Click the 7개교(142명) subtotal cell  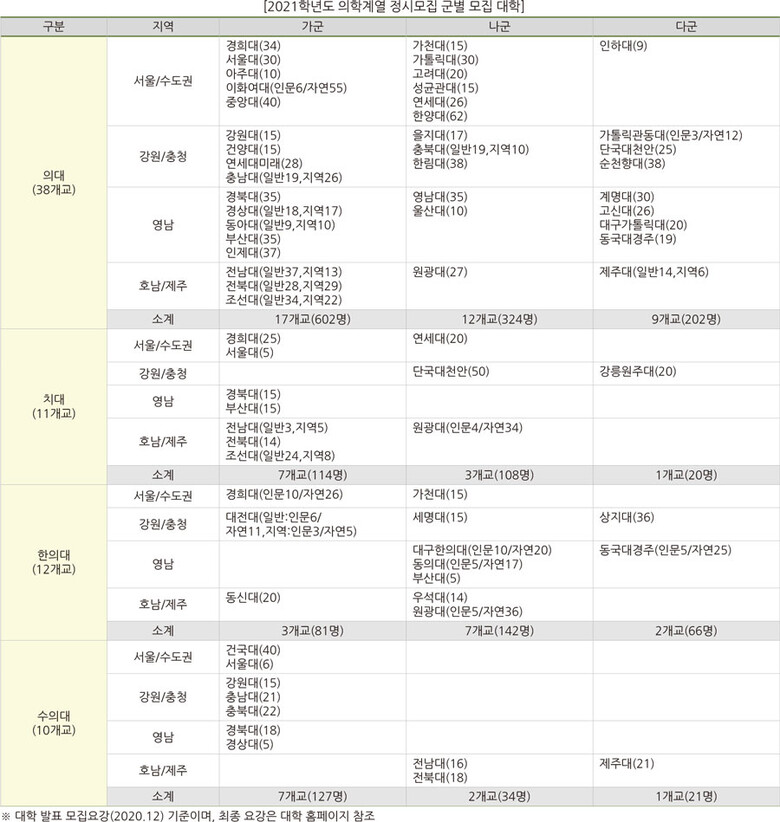click(x=498, y=631)
